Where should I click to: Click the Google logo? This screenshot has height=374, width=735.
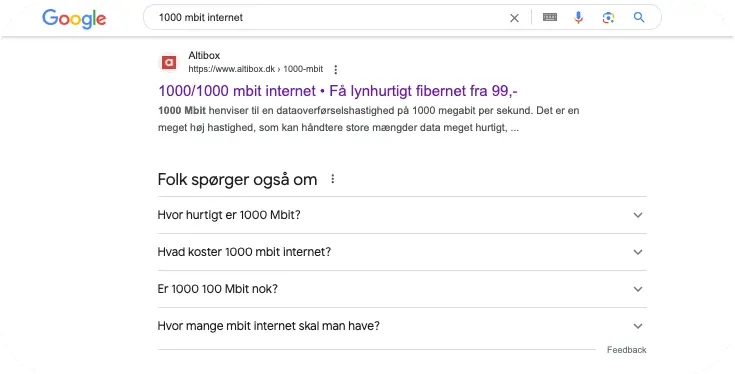coord(74,19)
